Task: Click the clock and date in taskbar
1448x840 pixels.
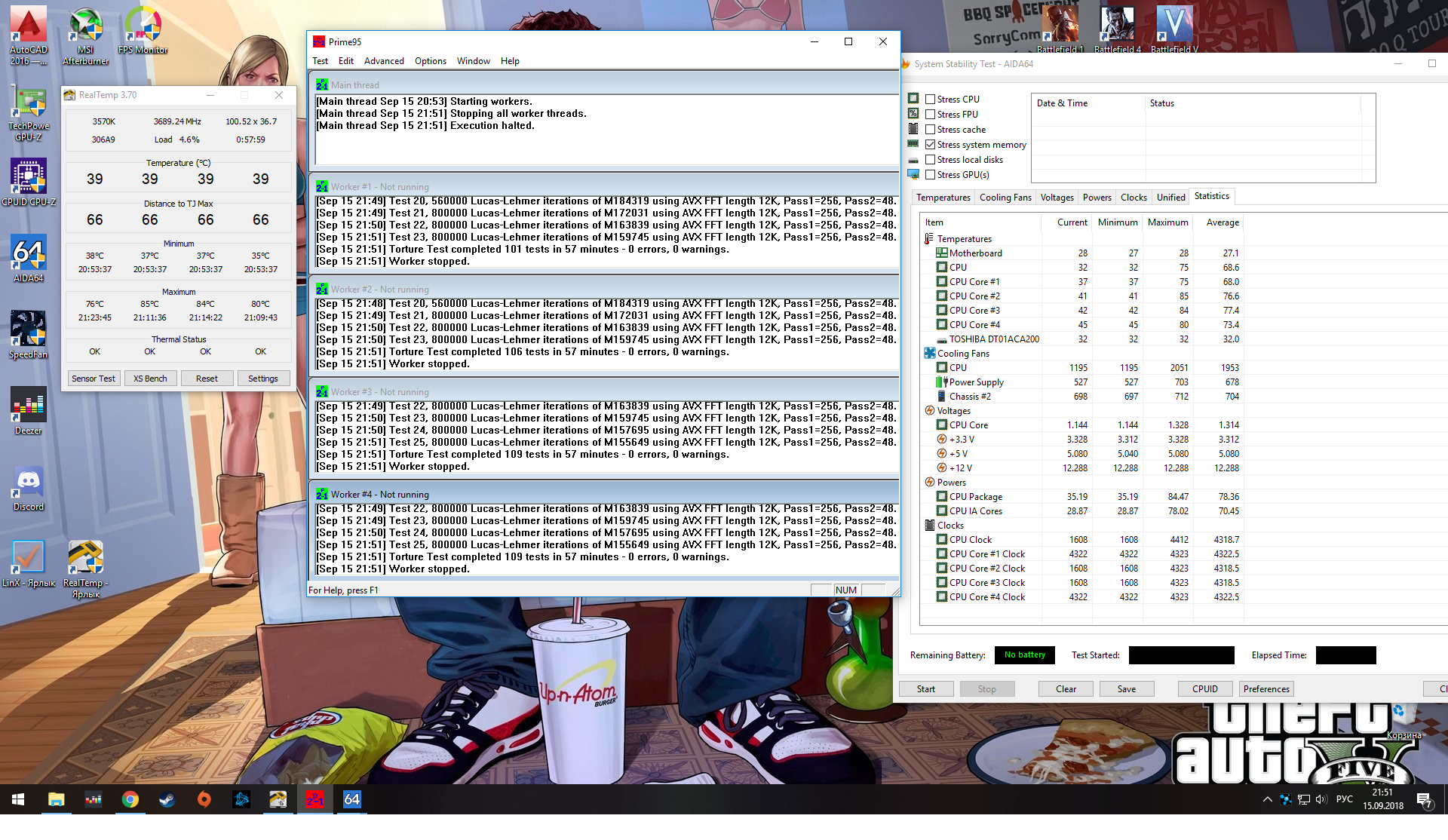Action: (1382, 799)
